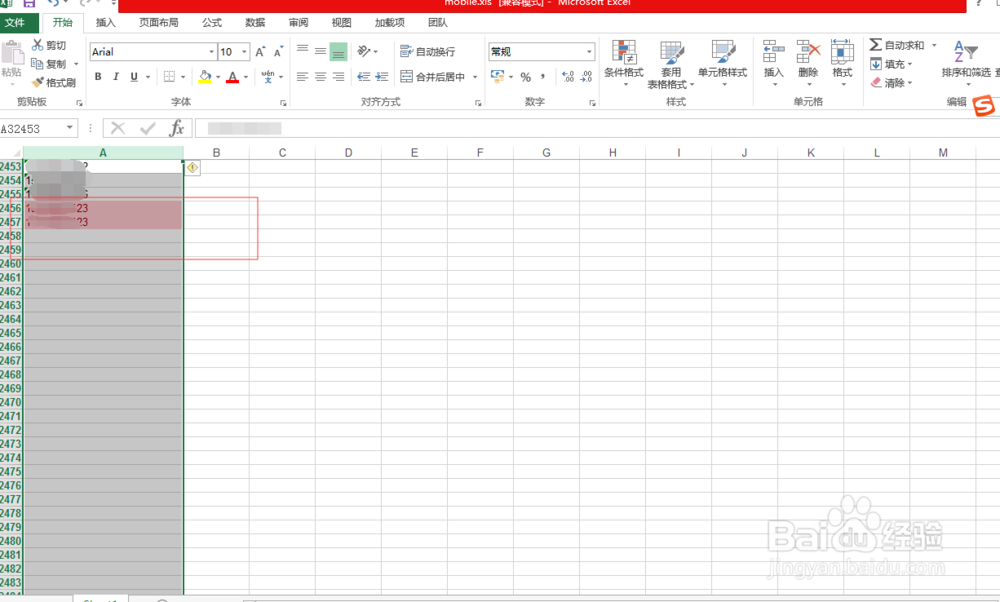This screenshot has height=602, width=1000.
Task: Open the font size dropdown
Action: 244,52
